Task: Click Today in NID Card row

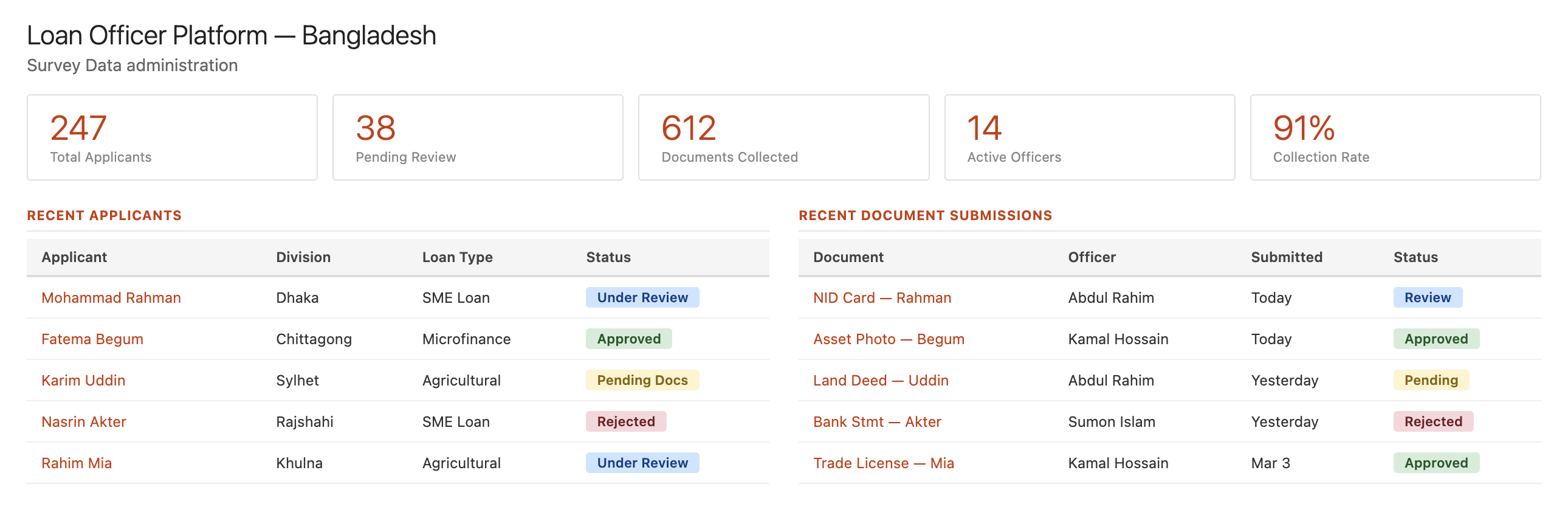Action: coord(1271,298)
